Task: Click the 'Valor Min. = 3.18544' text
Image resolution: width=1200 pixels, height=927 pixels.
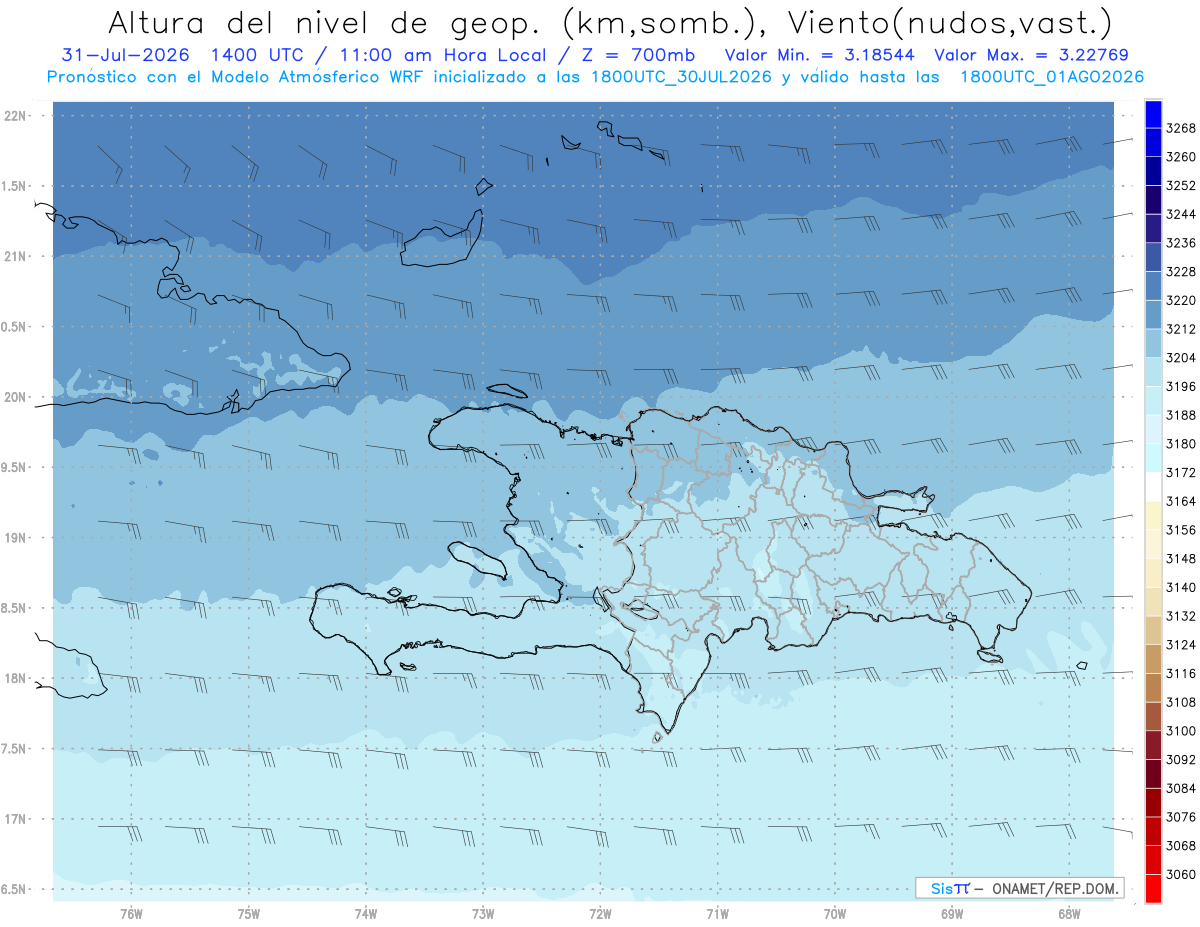Action: pyautogui.click(x=819, y=56)
